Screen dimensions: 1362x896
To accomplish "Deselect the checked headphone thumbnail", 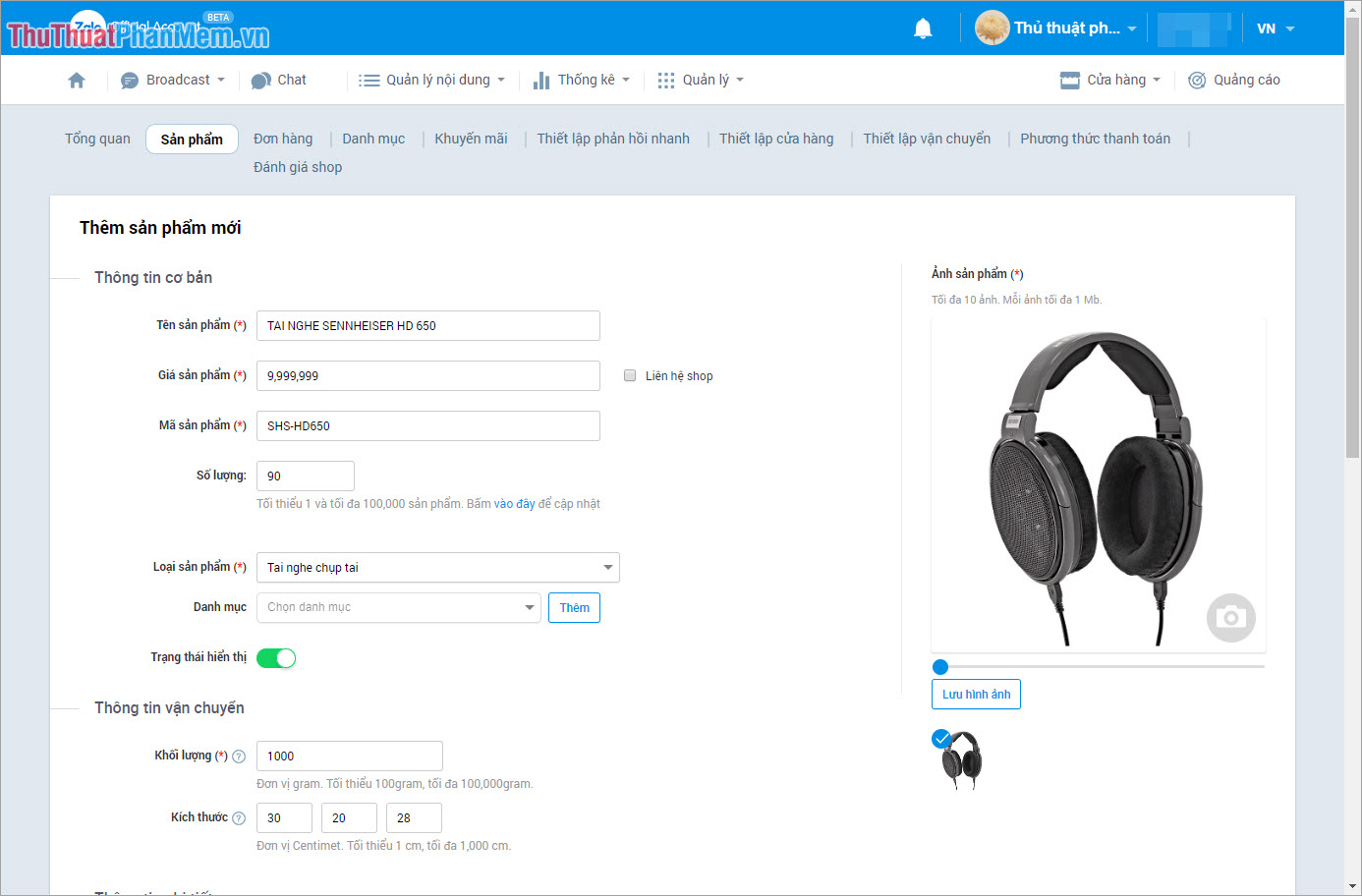I will (x=940, y=738).
